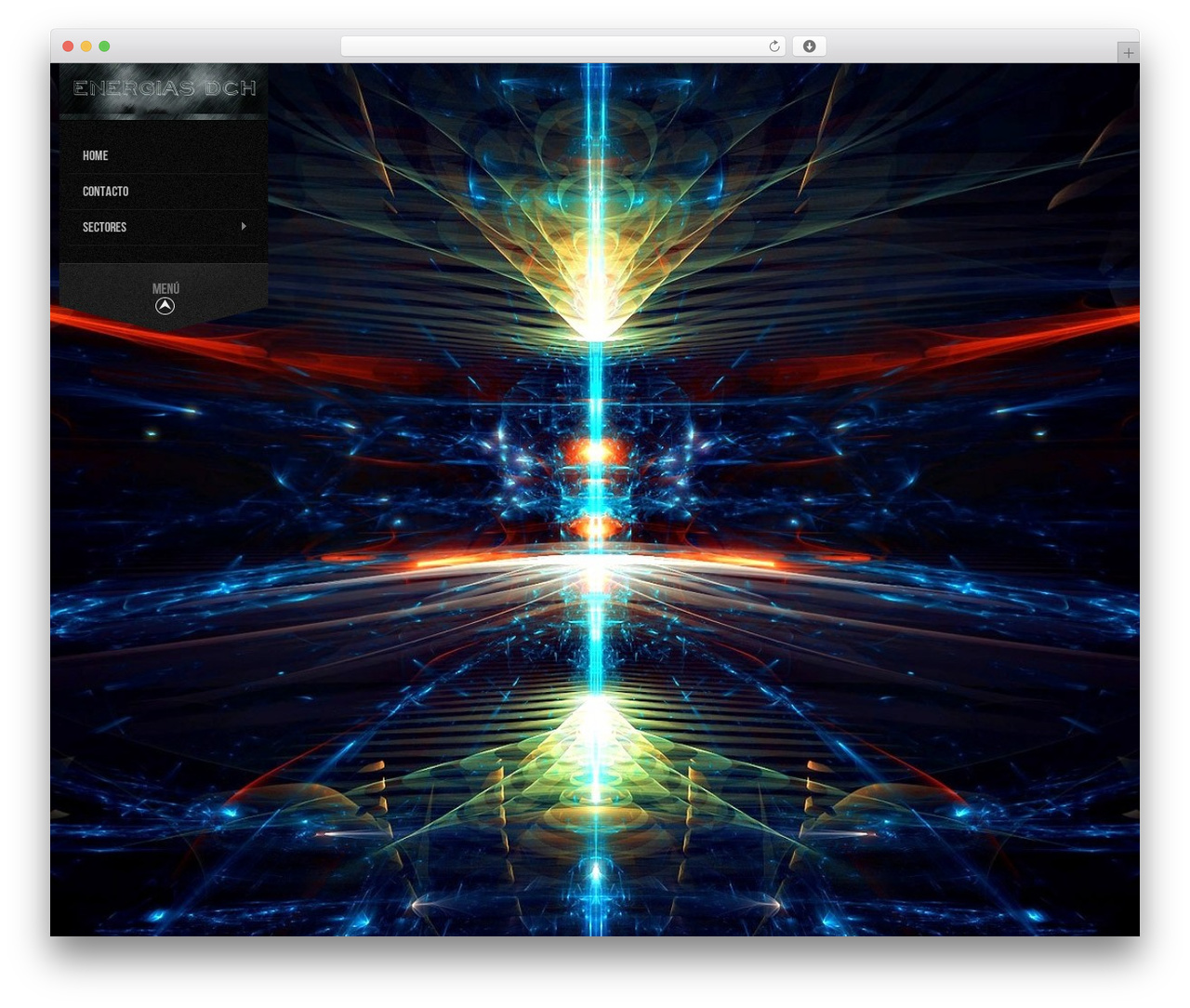
Task: Expand the Sectores submenu arrow
Action: tap(244, 226)
